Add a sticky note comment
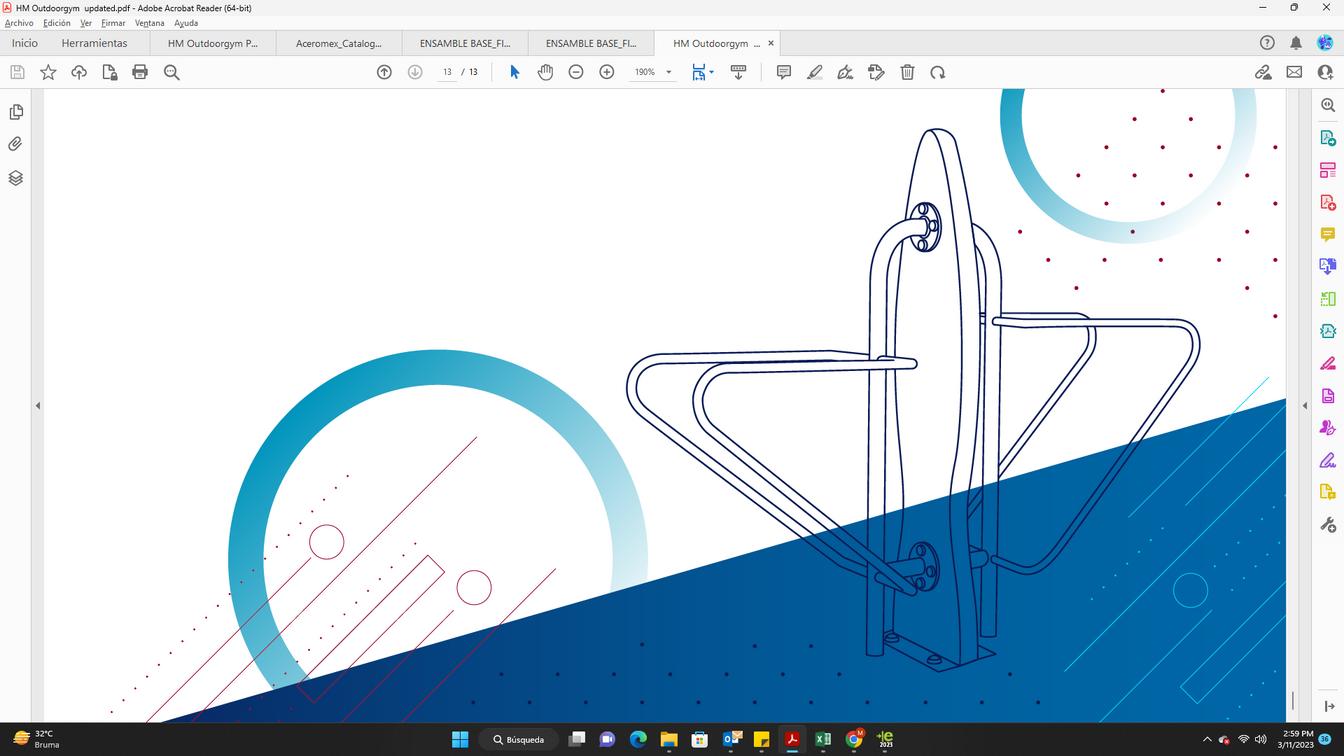This screenshot has width=1344, height=756. click(784, 72)
